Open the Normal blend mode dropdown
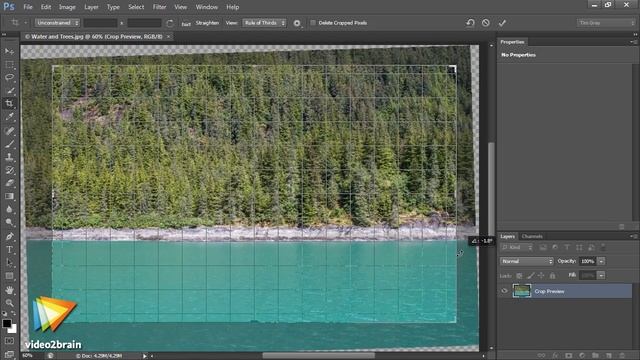640x360 pixels. [x=527, y=261]
